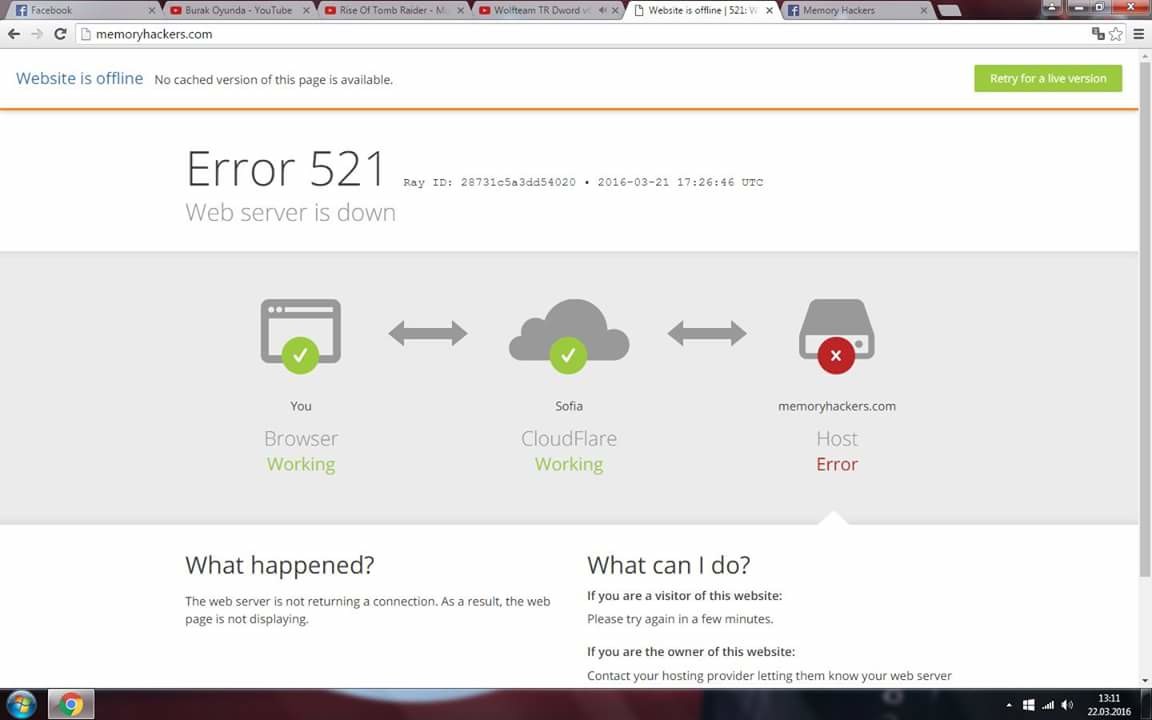This screenshot has height=720, width=1152.
Task: Click 'If you are the owner of this website' text
Action: 691,652
